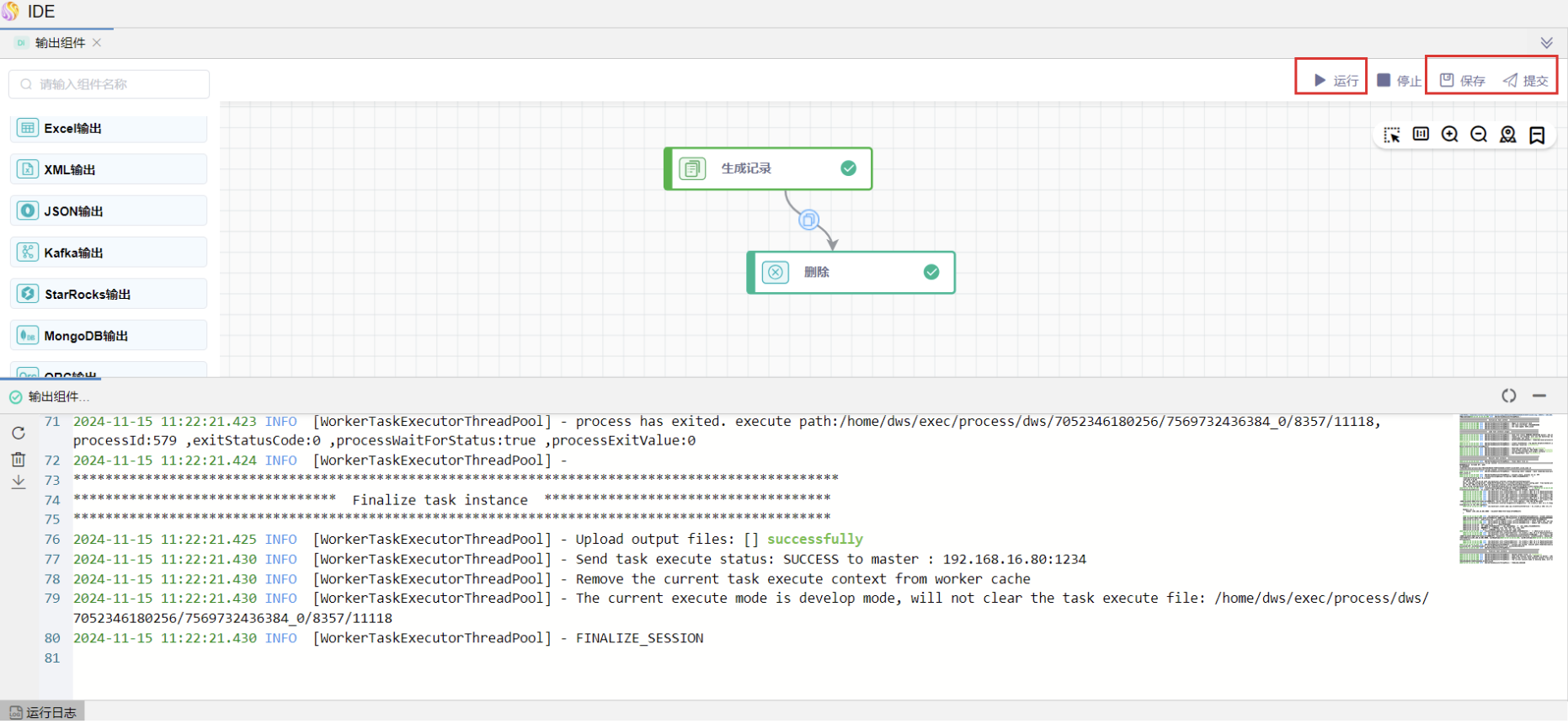Stop execution with 停止 button
The image size is (1568, 724).
(x=1399, y=81)
